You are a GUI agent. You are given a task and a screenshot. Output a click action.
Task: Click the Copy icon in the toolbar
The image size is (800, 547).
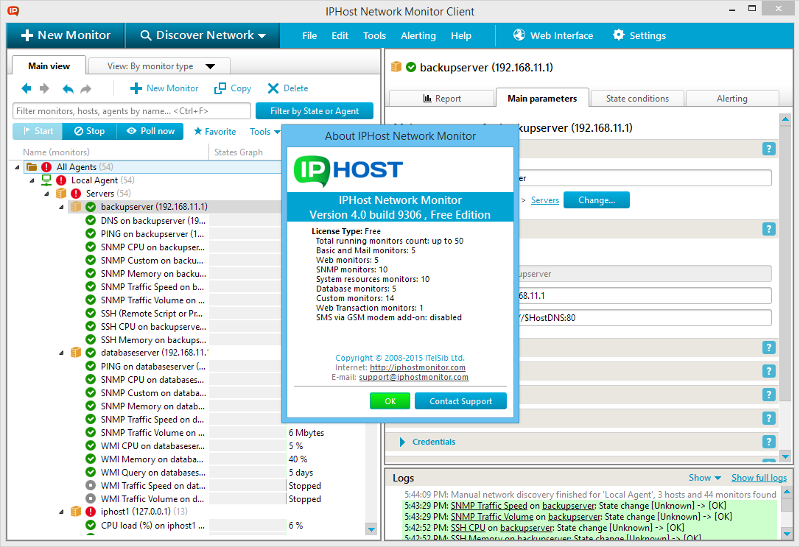219,89
